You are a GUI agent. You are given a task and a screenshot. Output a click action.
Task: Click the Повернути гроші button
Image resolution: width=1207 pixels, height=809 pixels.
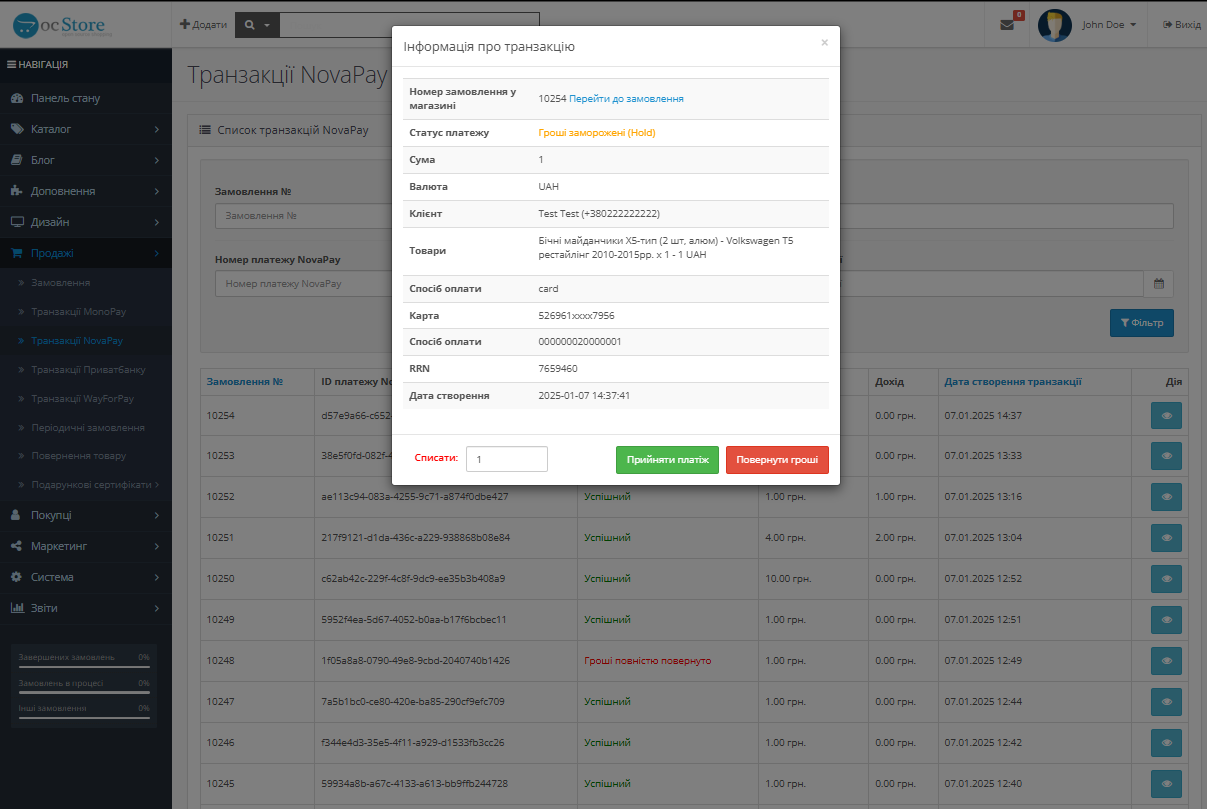(777, 460)
